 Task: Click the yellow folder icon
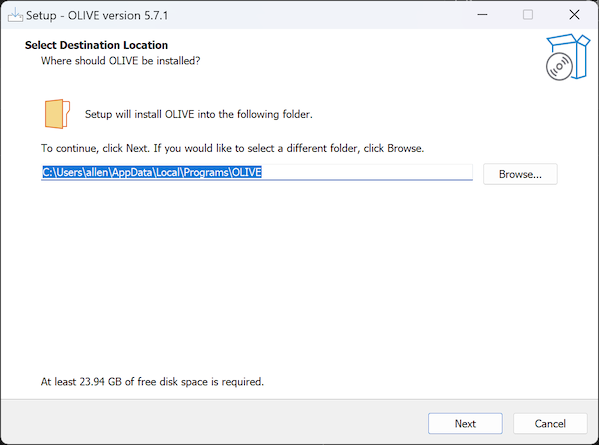(57, 114)
